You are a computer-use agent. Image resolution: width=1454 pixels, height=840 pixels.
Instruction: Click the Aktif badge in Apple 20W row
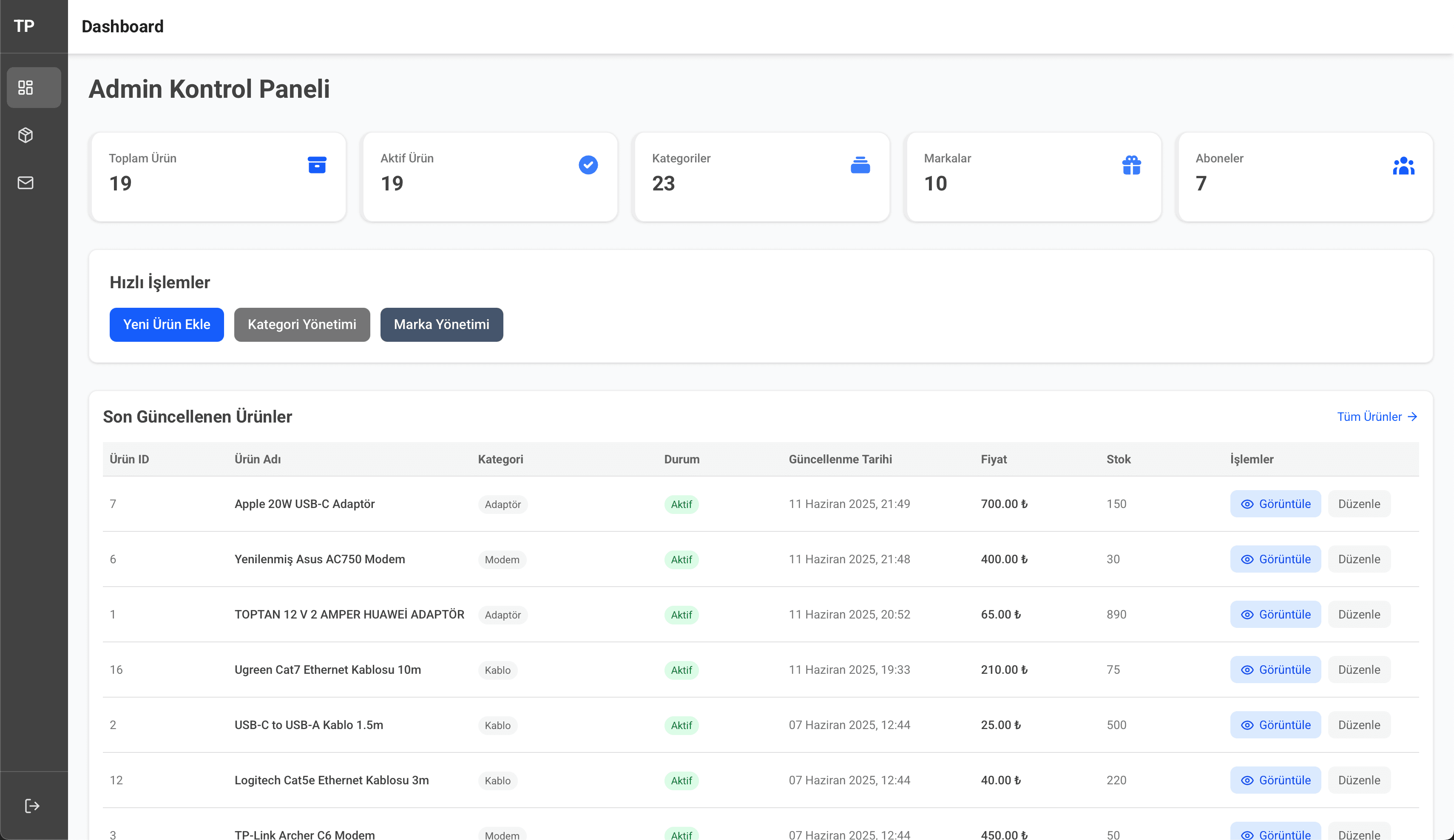[682, 504]
